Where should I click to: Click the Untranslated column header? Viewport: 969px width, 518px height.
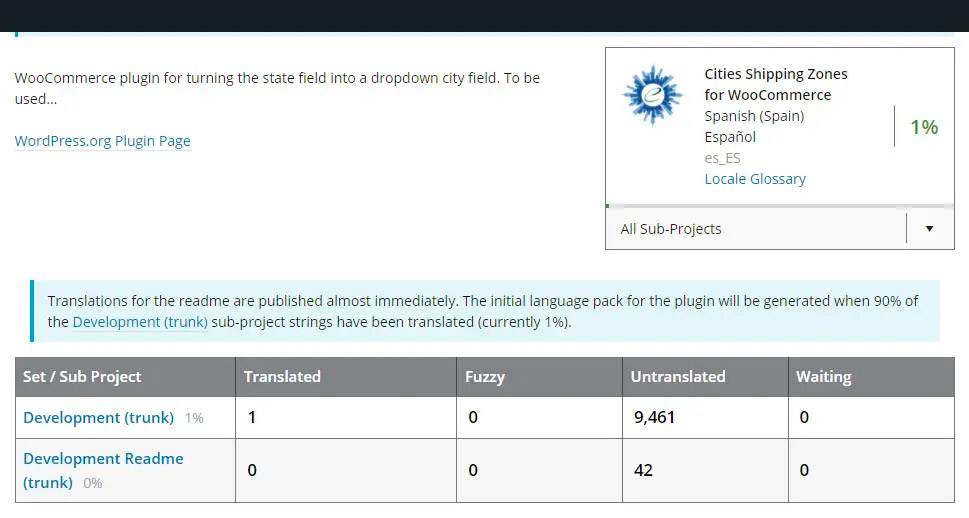pos(677,377)
